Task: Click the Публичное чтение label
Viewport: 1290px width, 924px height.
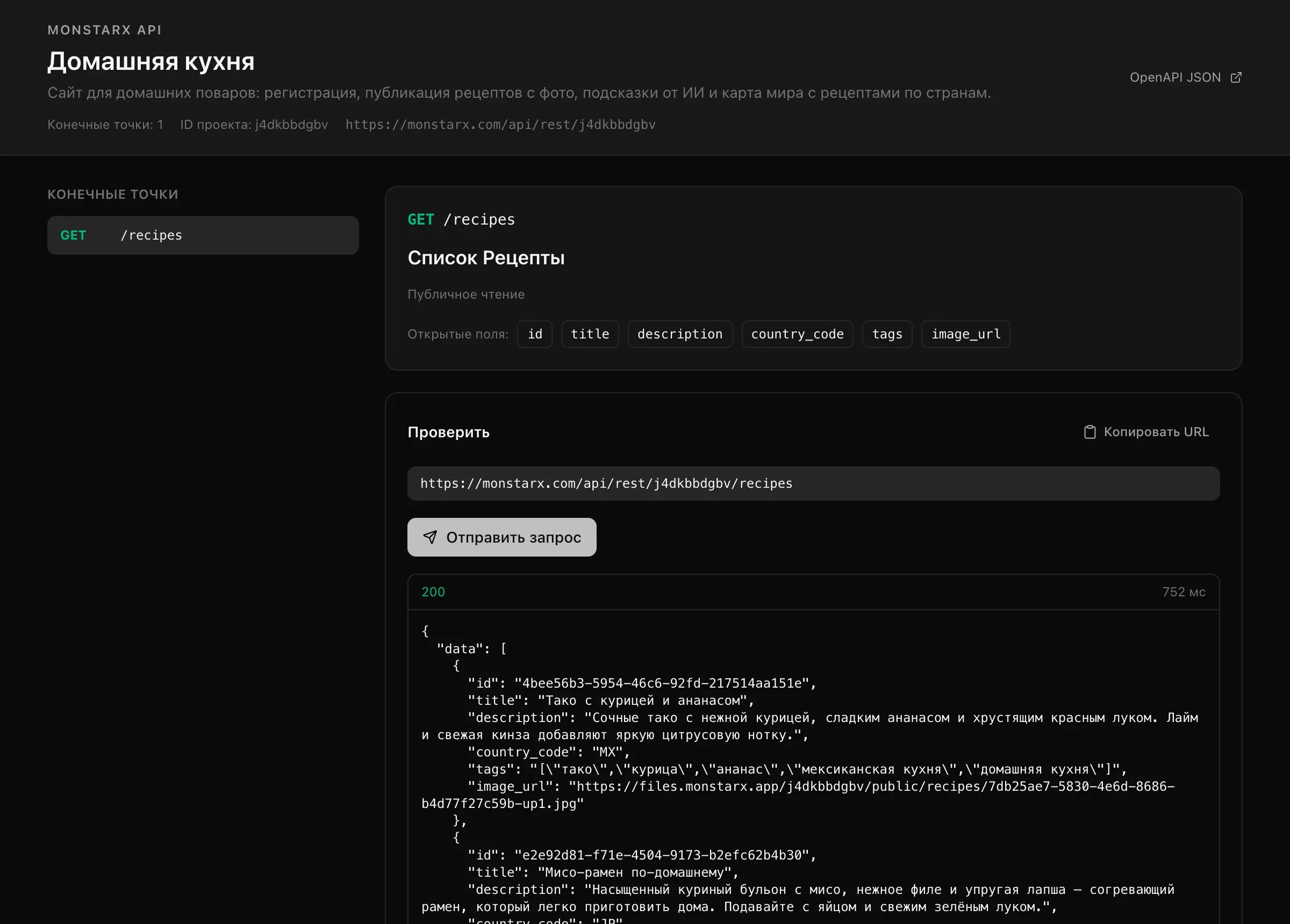Action: [466, 294]
